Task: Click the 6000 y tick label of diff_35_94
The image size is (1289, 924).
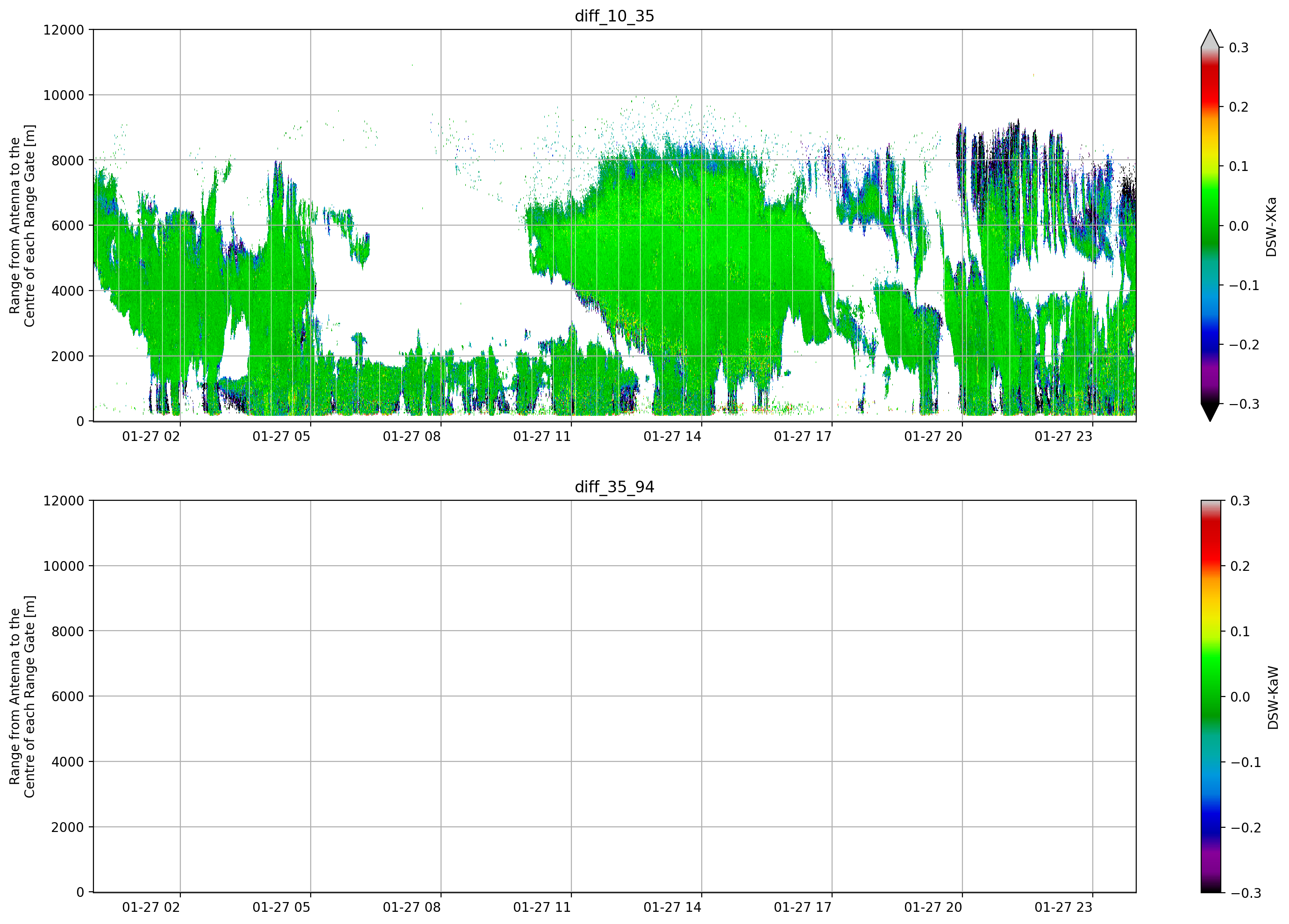Action: click(68, 697)
